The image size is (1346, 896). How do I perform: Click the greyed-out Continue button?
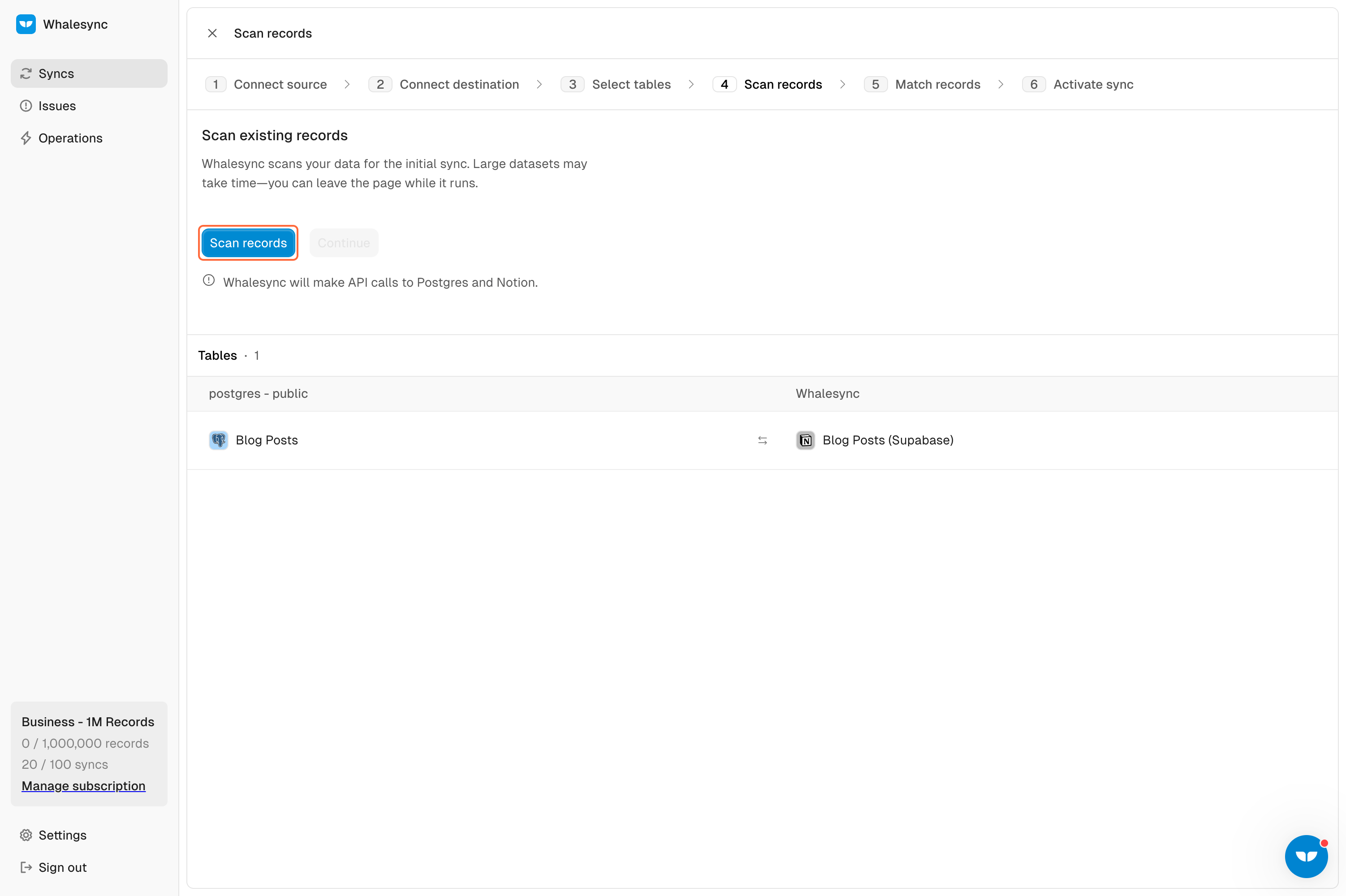tap(344, 243)
